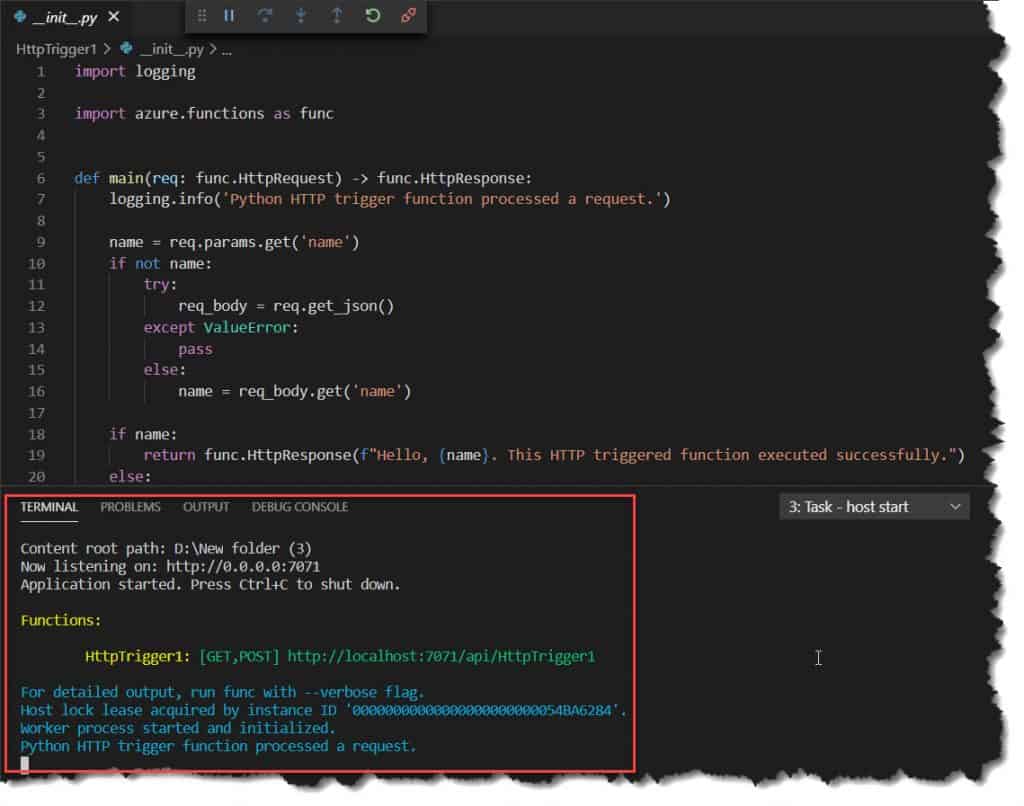Click the Step Into debug icon
This screenshot has width=1024, height=806.
301,16
